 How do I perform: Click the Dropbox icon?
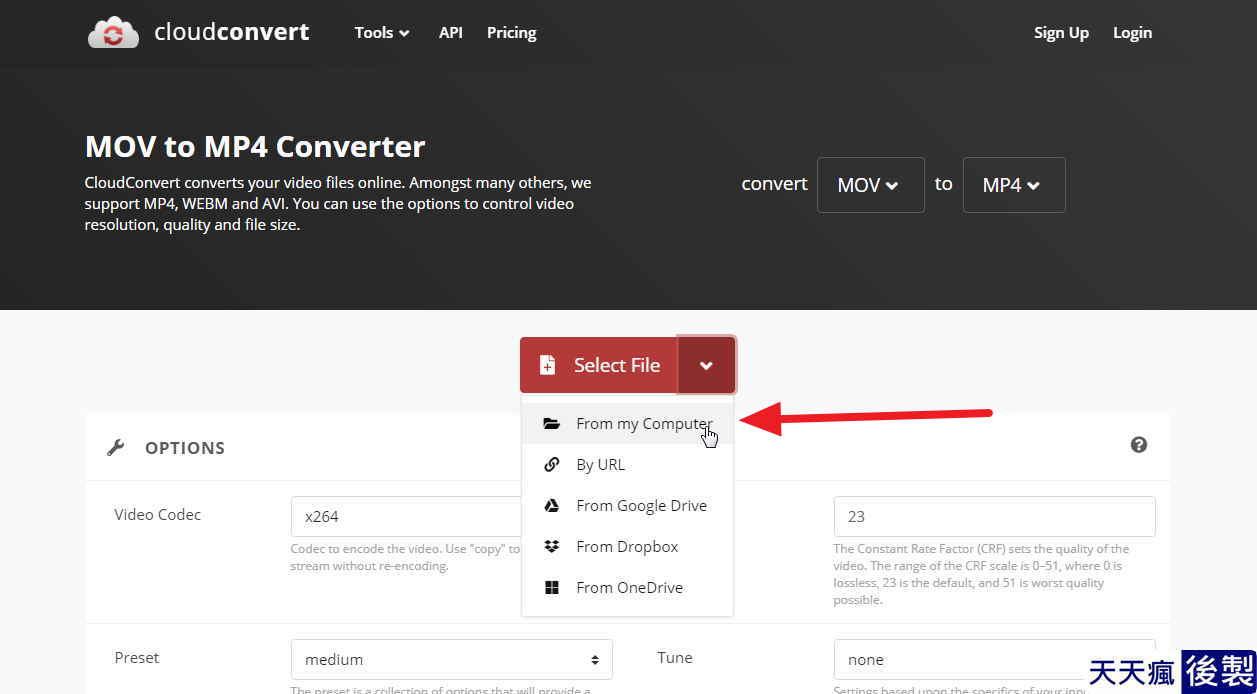pos(551,547)
